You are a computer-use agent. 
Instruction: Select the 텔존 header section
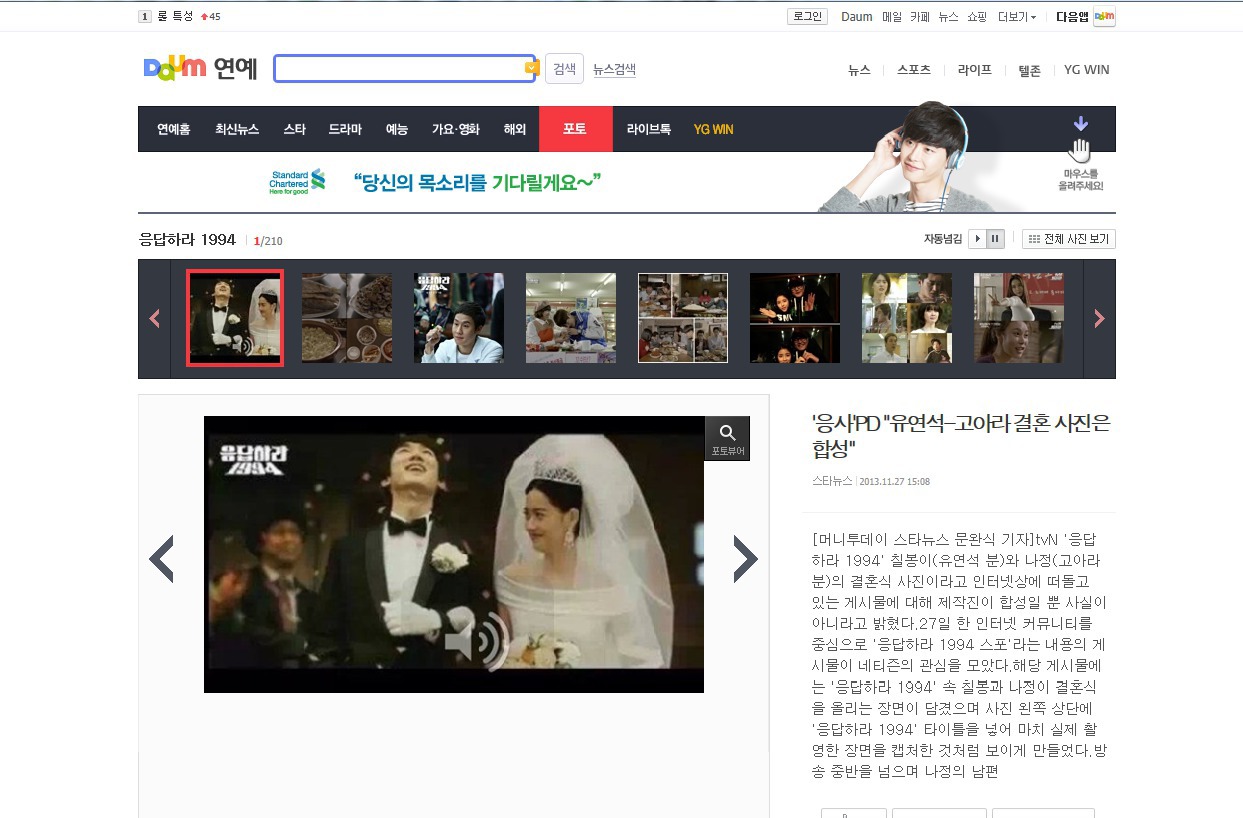[1029, 70]
